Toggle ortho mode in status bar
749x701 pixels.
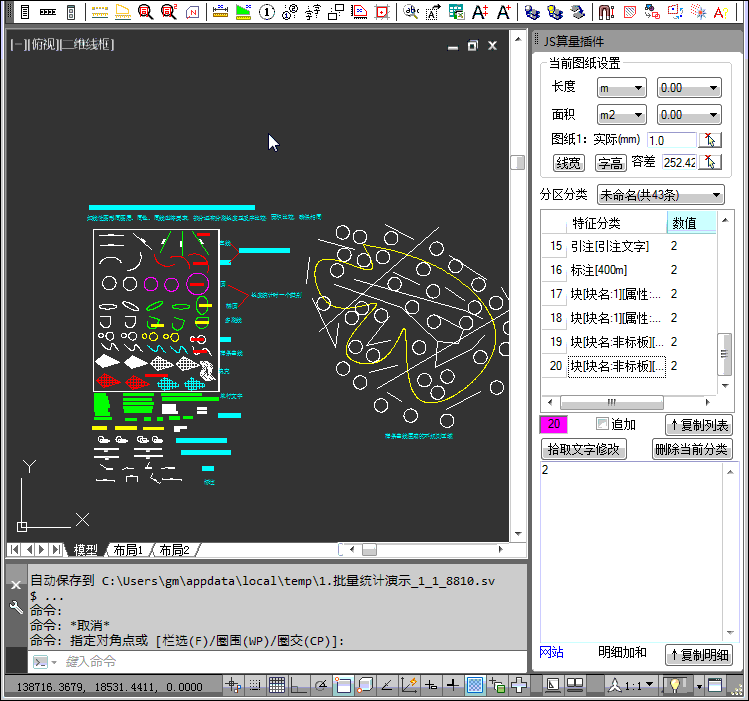coord(299,685)
